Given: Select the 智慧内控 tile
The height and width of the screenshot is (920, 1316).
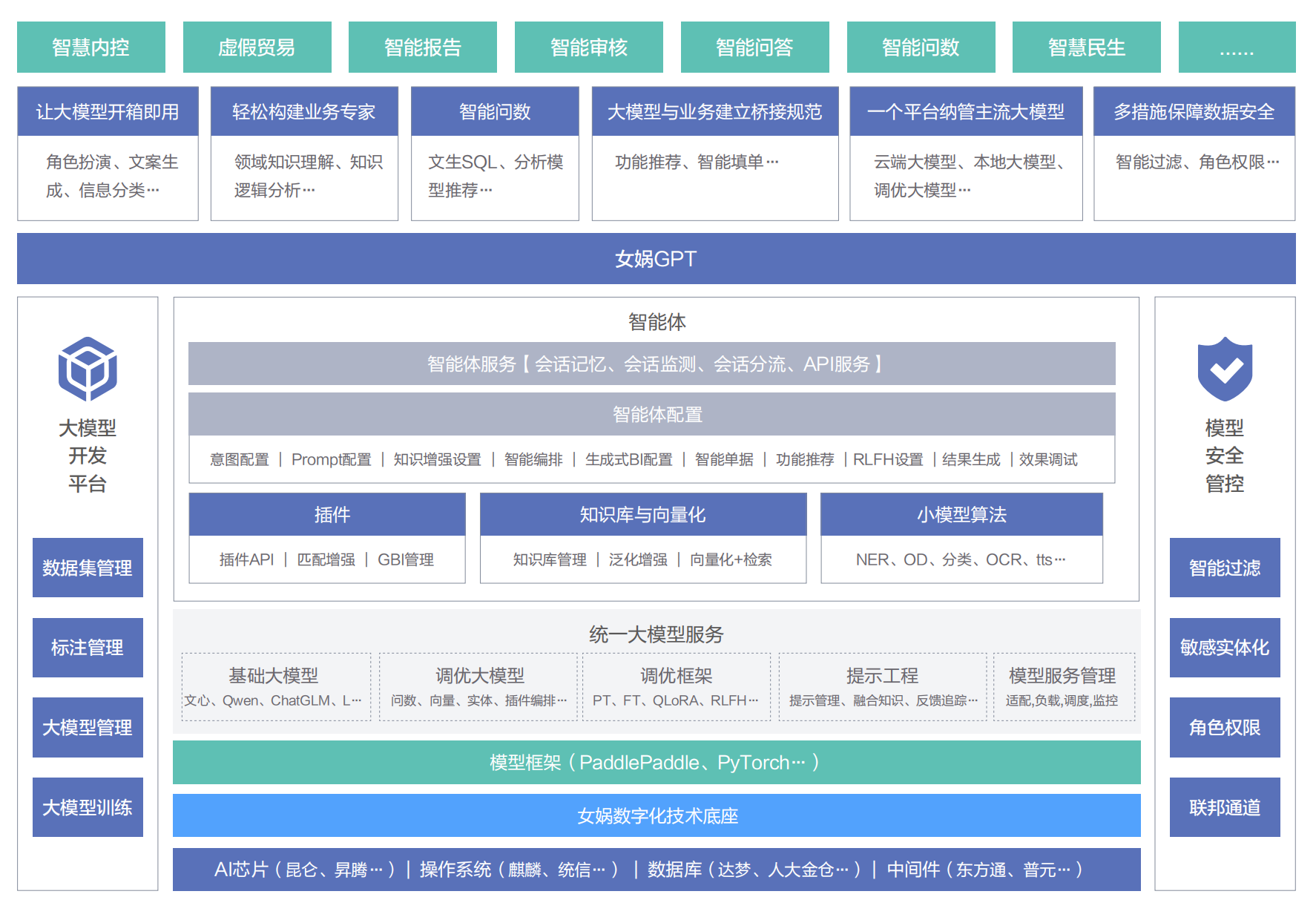Looking at the screenshot, I should [x=91, y=47].
